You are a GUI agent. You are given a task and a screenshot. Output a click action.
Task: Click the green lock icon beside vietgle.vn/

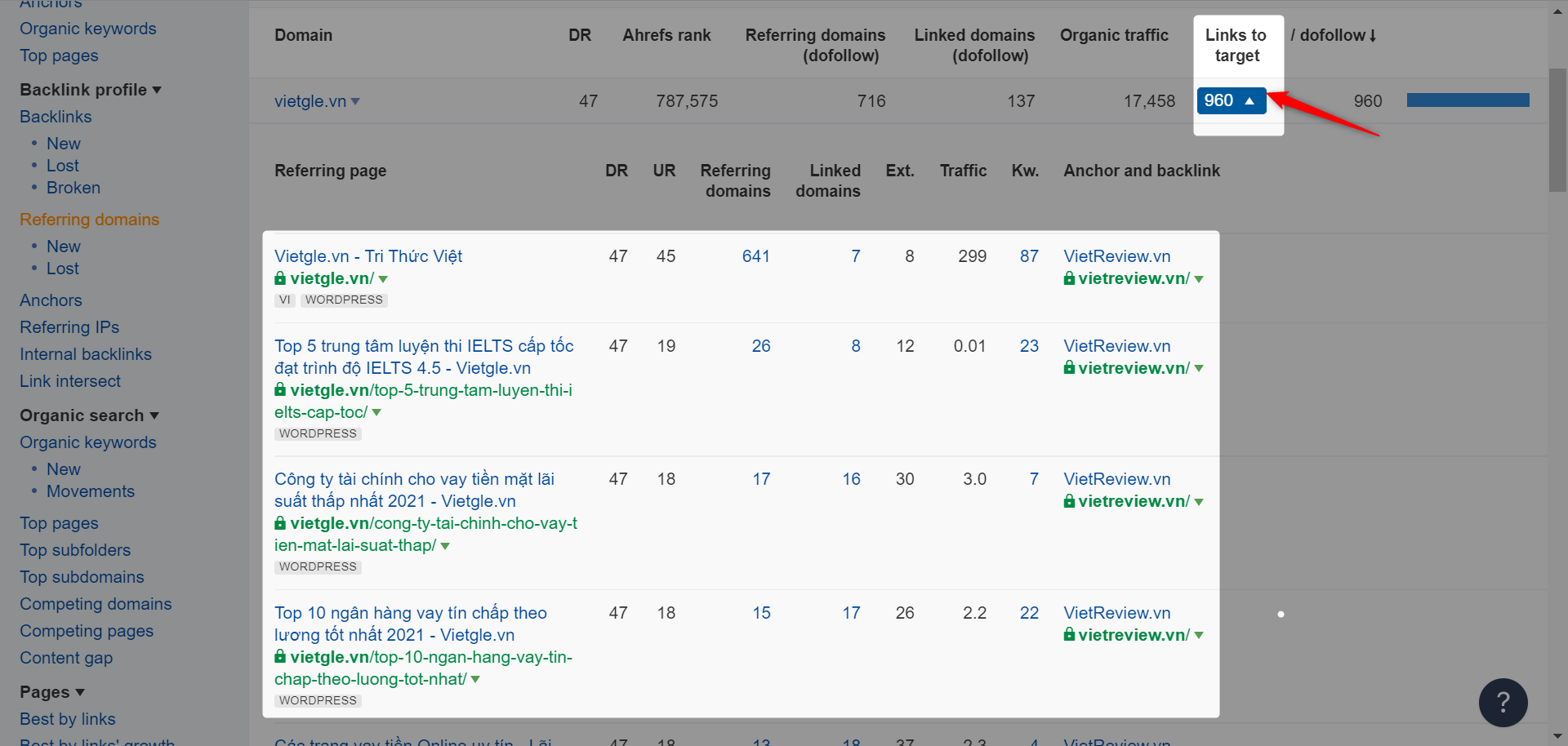point(280,278)
